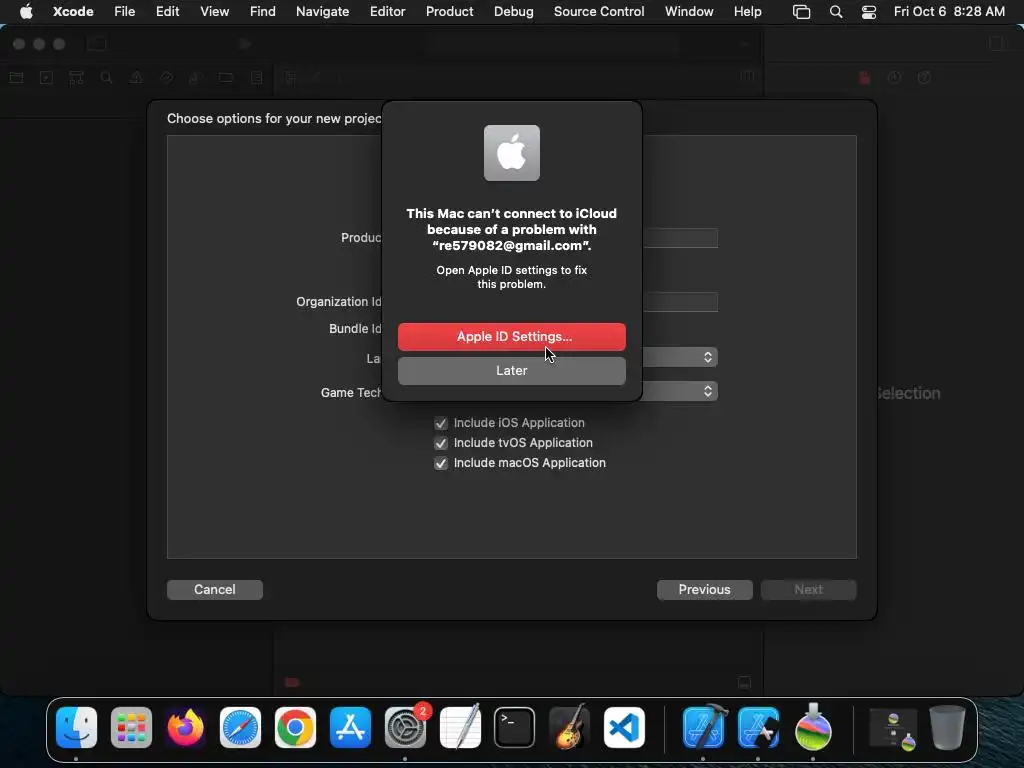Show the Xcode symbol navigator icon
The image size is (1024, 768).
[76, 78]
